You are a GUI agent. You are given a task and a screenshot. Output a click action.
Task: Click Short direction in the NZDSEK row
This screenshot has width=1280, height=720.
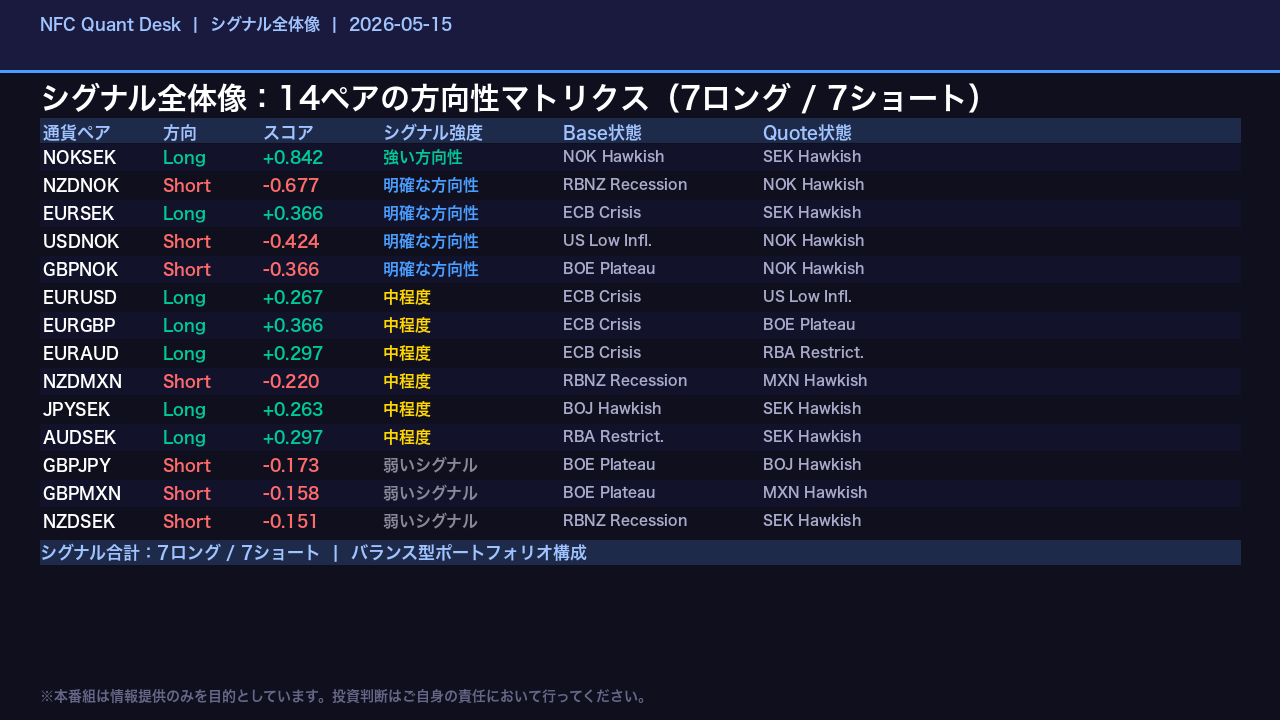[x=187, y=521]
